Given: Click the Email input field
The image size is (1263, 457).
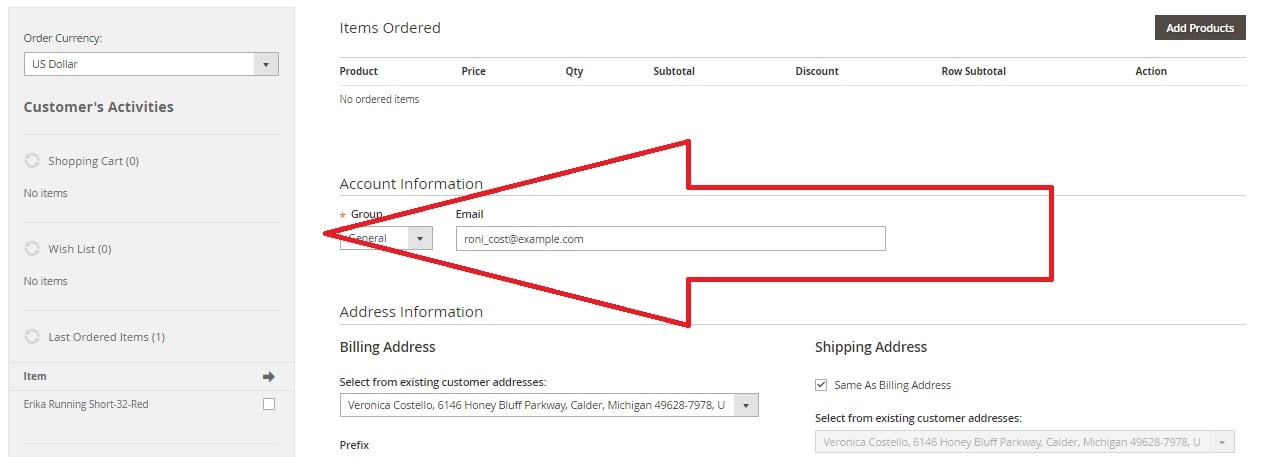Looking at the screenshot, I should point(670,238).
